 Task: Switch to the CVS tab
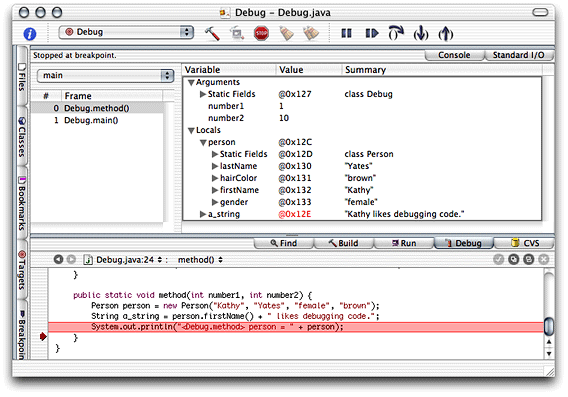[524, 243]
